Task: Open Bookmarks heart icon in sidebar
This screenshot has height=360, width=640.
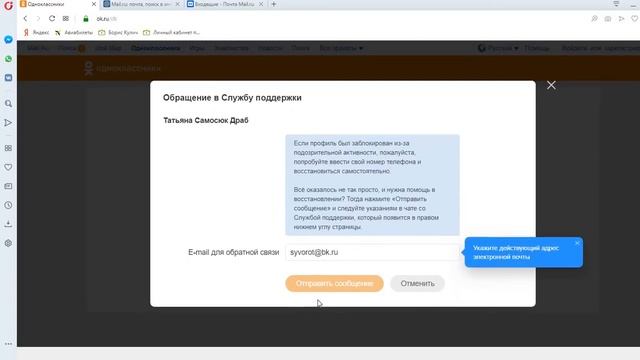Action: [8, 167]
